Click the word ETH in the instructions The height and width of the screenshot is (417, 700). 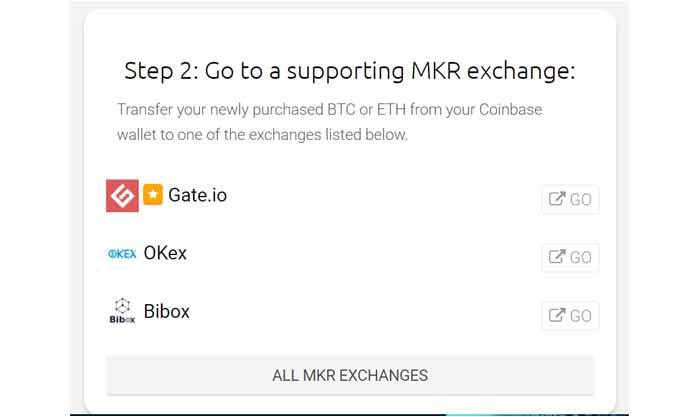[391, 109]
